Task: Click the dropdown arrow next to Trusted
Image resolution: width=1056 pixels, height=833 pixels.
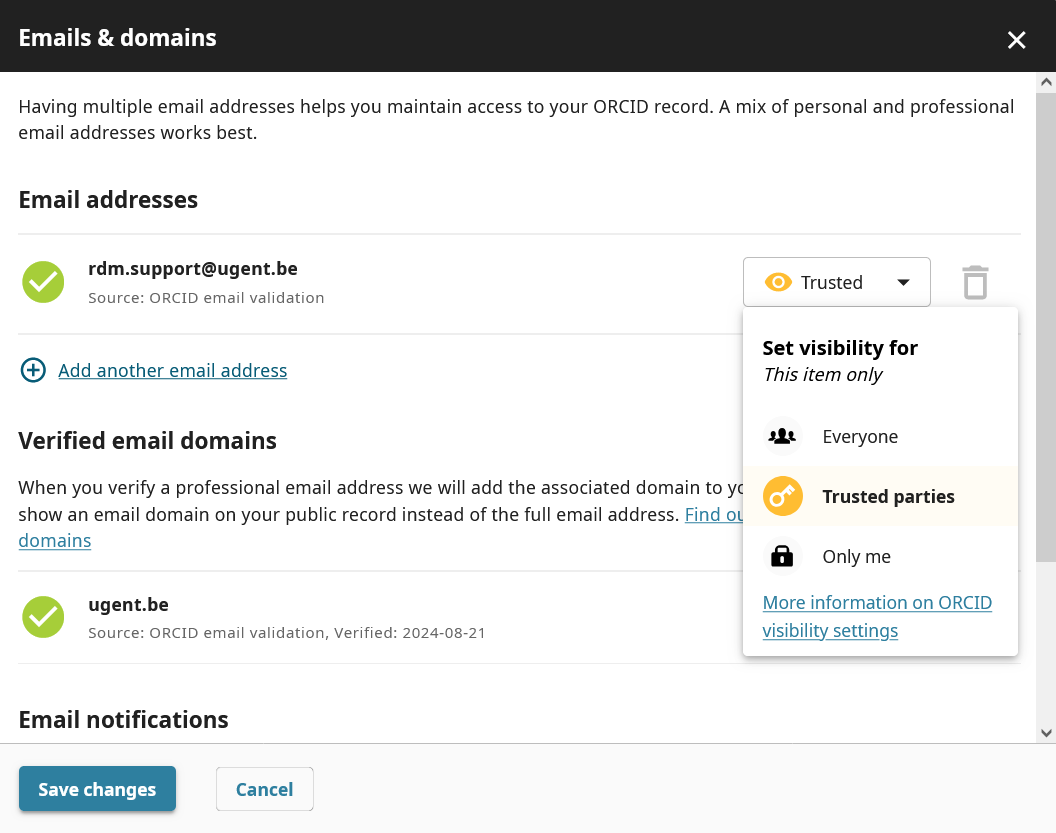Action: pyautogui.click(x=903, y=282)
